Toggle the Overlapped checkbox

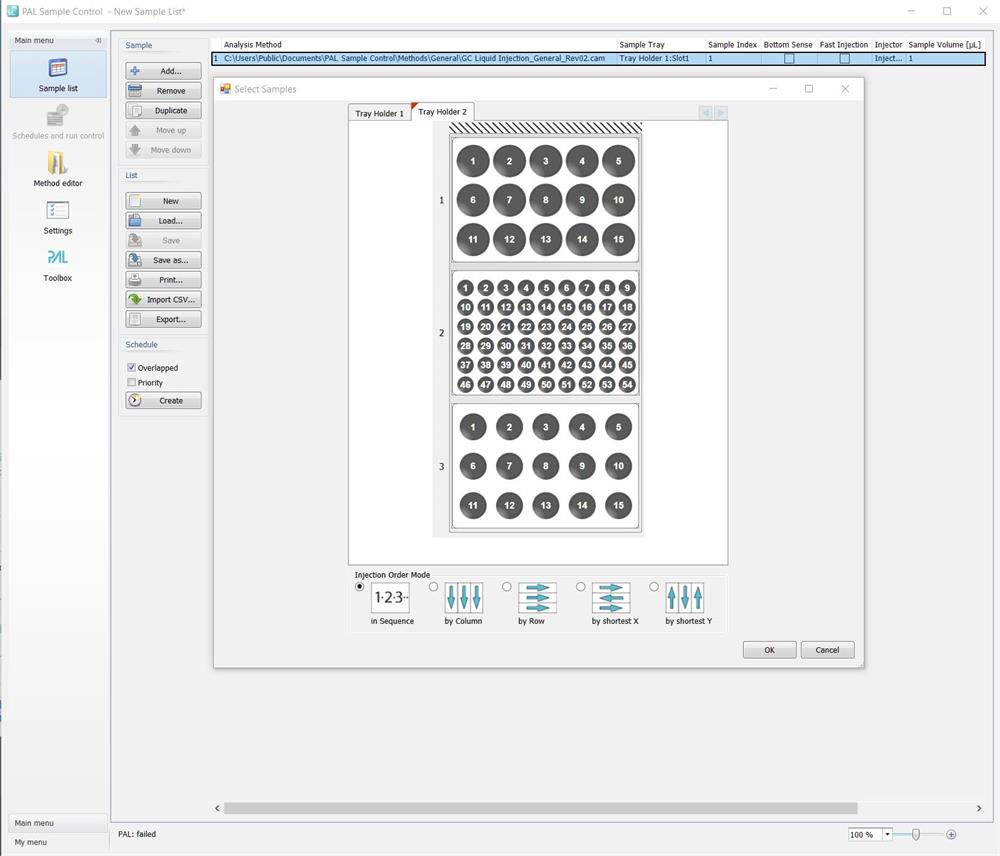pyautogui.click(x=132, y=368)
